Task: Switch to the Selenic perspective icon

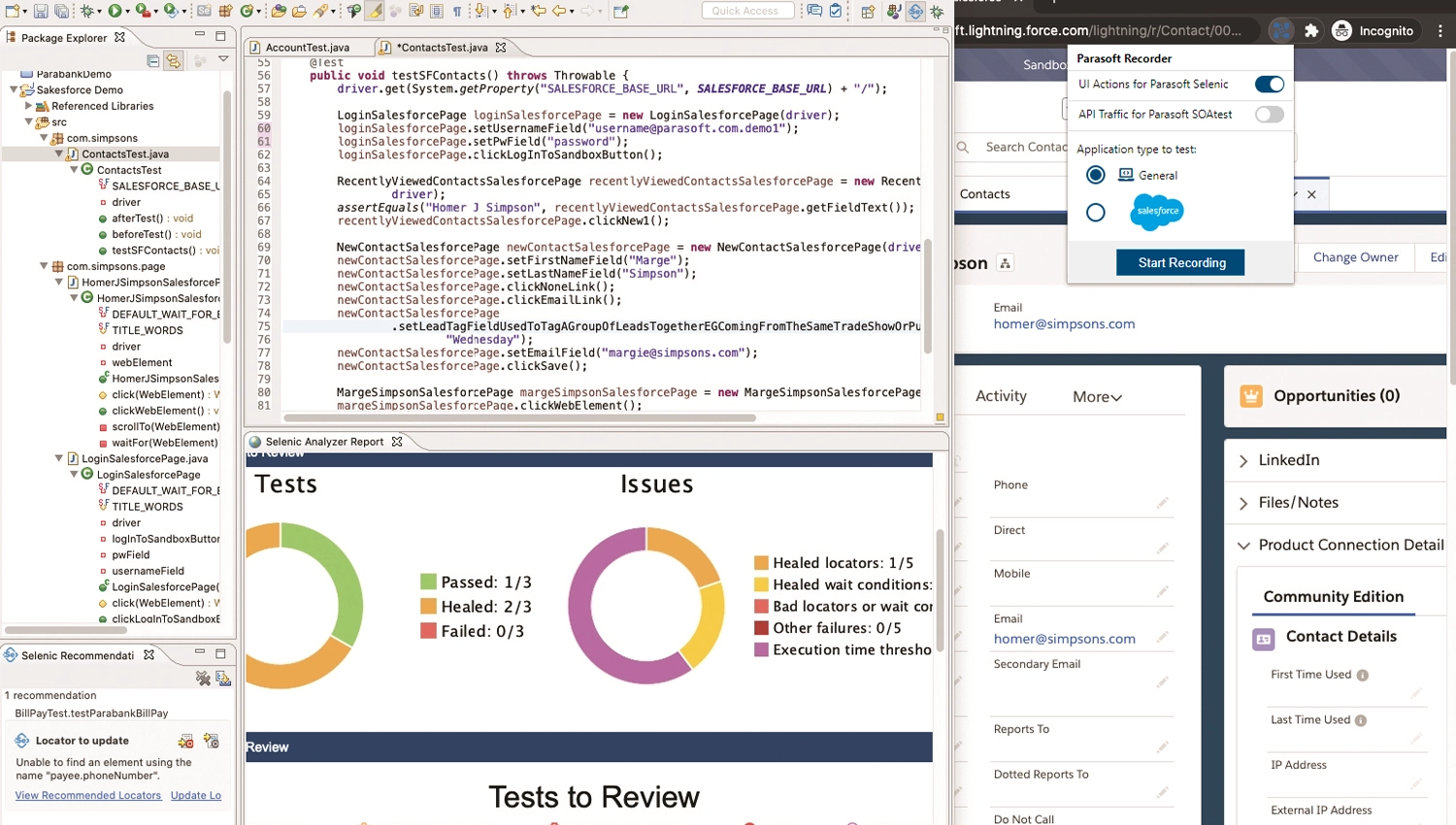Action: point(915,12)
